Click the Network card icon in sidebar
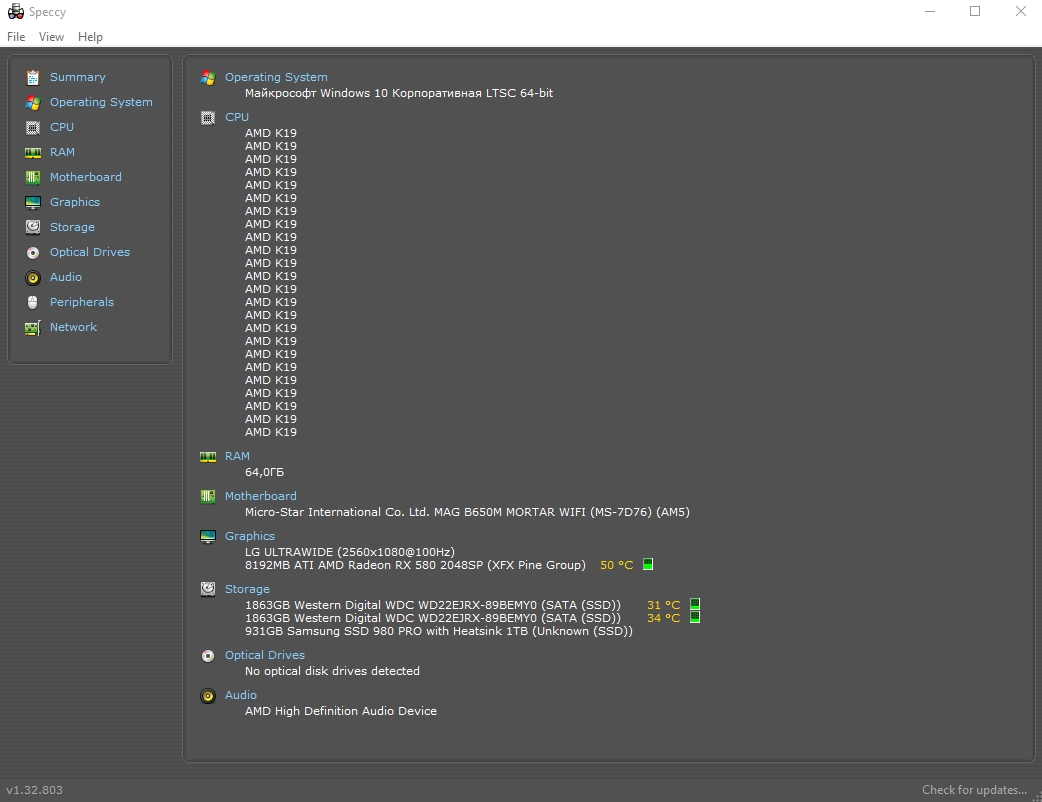Image resolution: width=1042 pixels, height=802 pixels. [33, 328]
